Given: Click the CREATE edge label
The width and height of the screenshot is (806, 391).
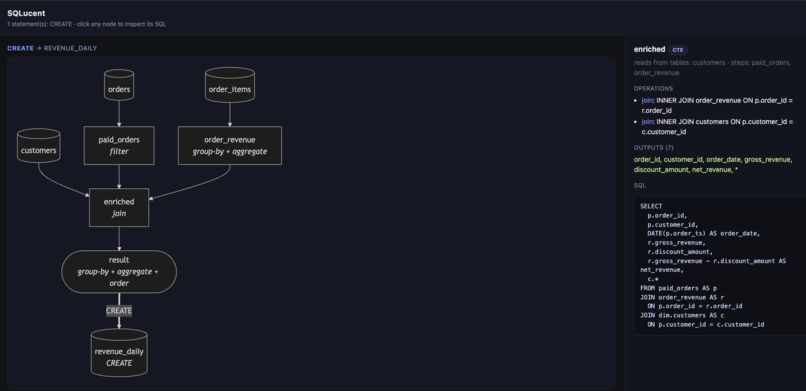Looking at the screenshot, I should pos(119,311).
